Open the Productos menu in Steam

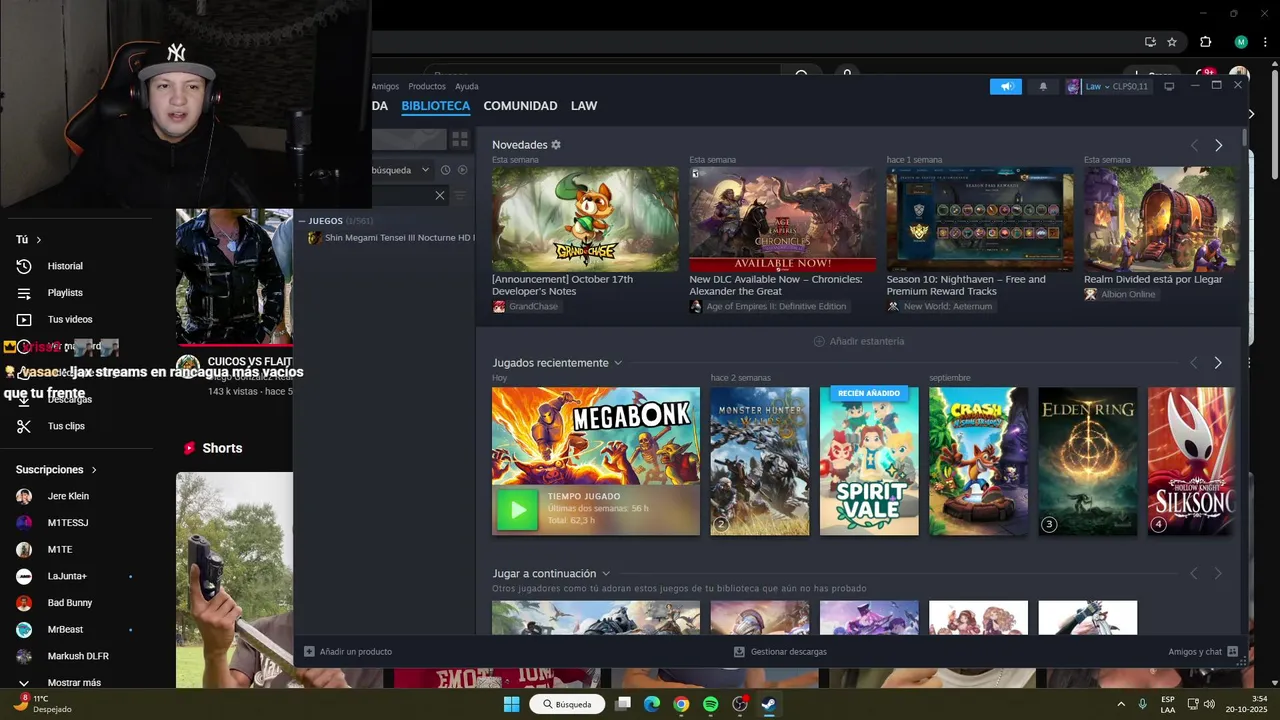pyautogui.click(x=427, y=87)
